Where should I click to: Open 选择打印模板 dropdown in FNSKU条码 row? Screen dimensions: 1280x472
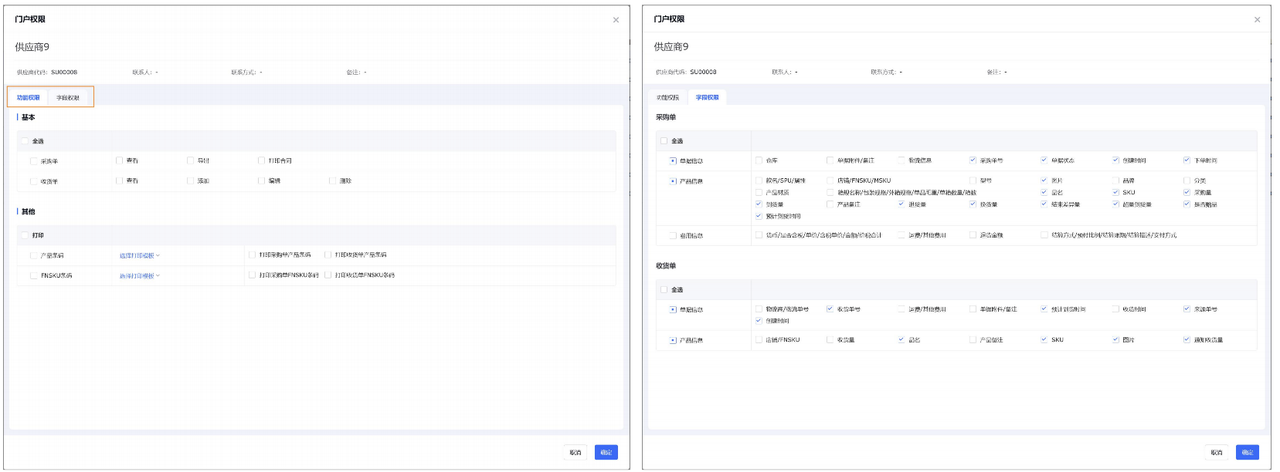pos(140,275)
